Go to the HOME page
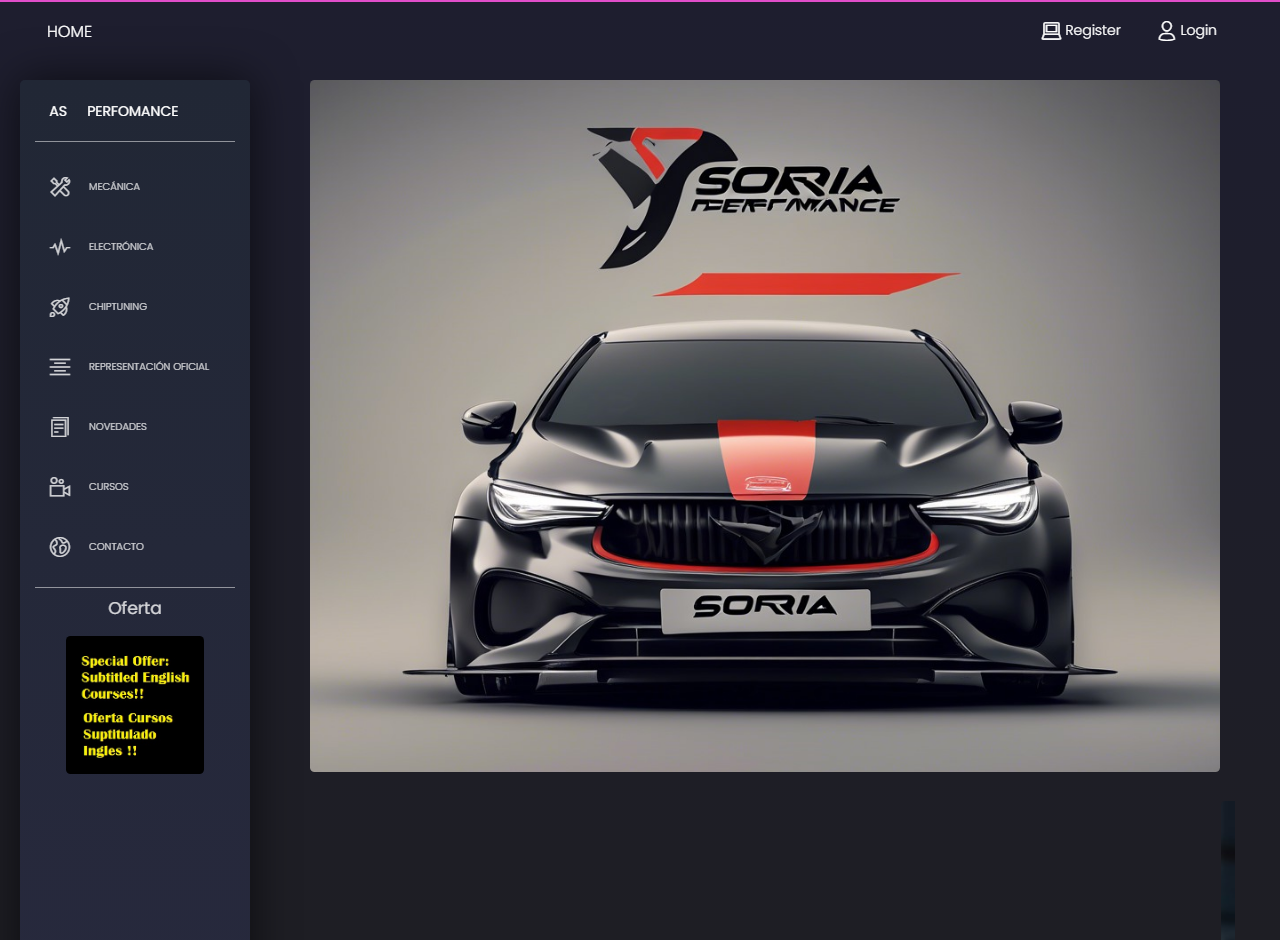 (x=69, y=32)
